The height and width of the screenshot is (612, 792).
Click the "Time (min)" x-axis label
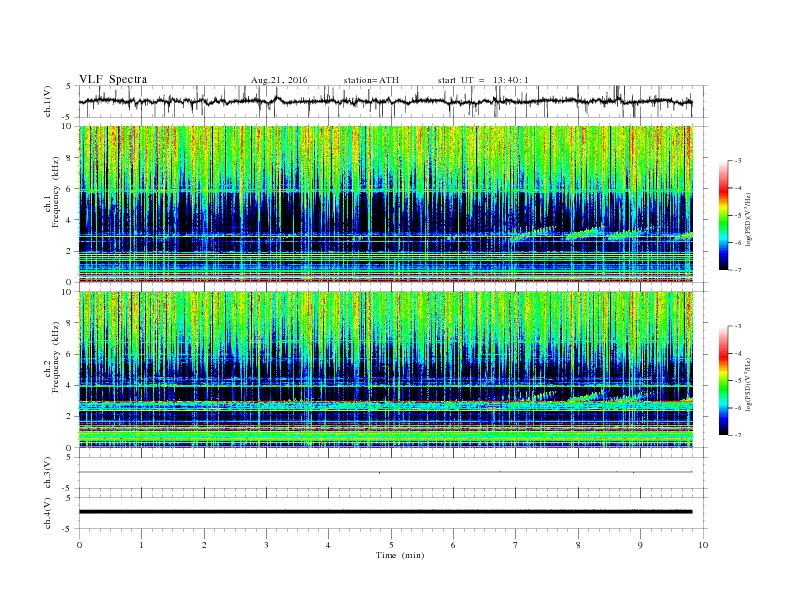coord(400,555)
